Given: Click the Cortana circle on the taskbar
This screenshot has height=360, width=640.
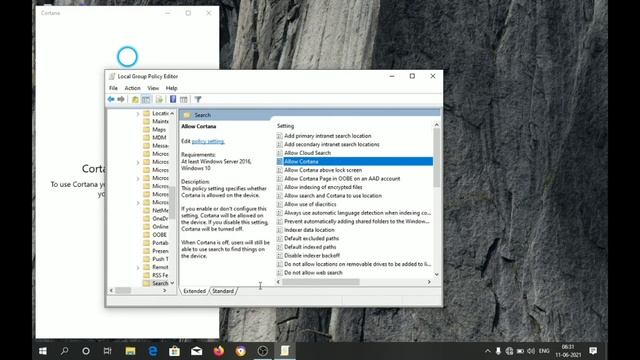Looking at the screenshot, I should [86, 351].
